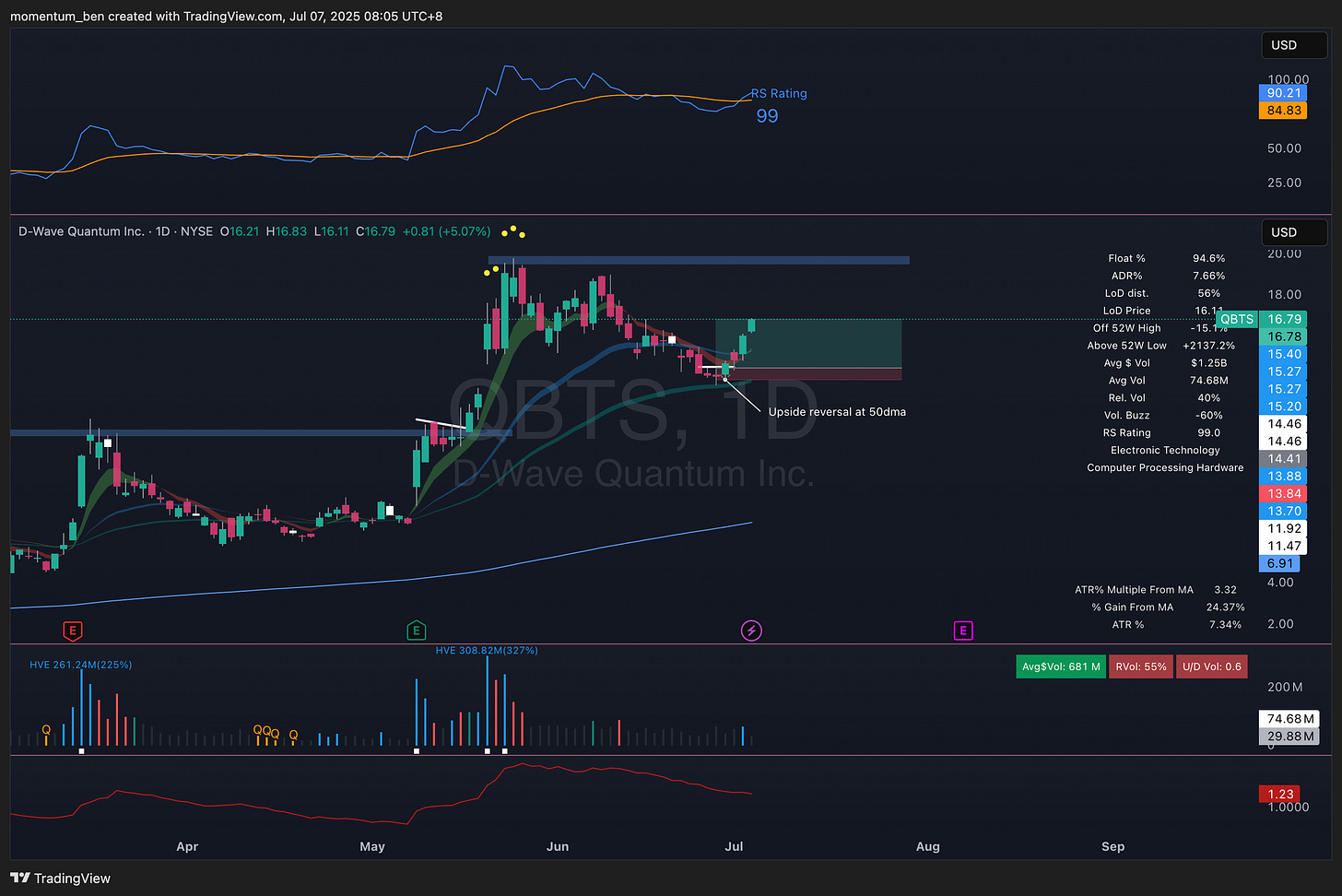1342x896 pixels.
Task: Click the TradingView logo at bottom left
Action: [x=61, y=878]
